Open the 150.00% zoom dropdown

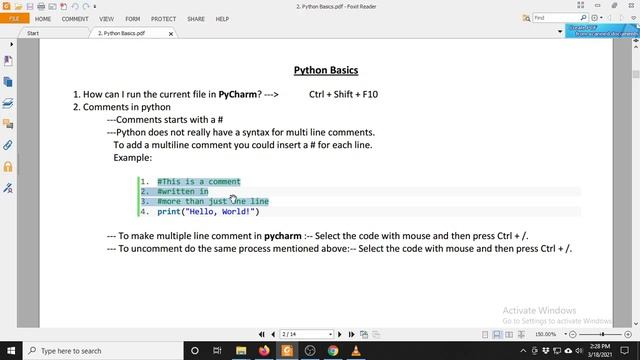[x=565, y=334]
